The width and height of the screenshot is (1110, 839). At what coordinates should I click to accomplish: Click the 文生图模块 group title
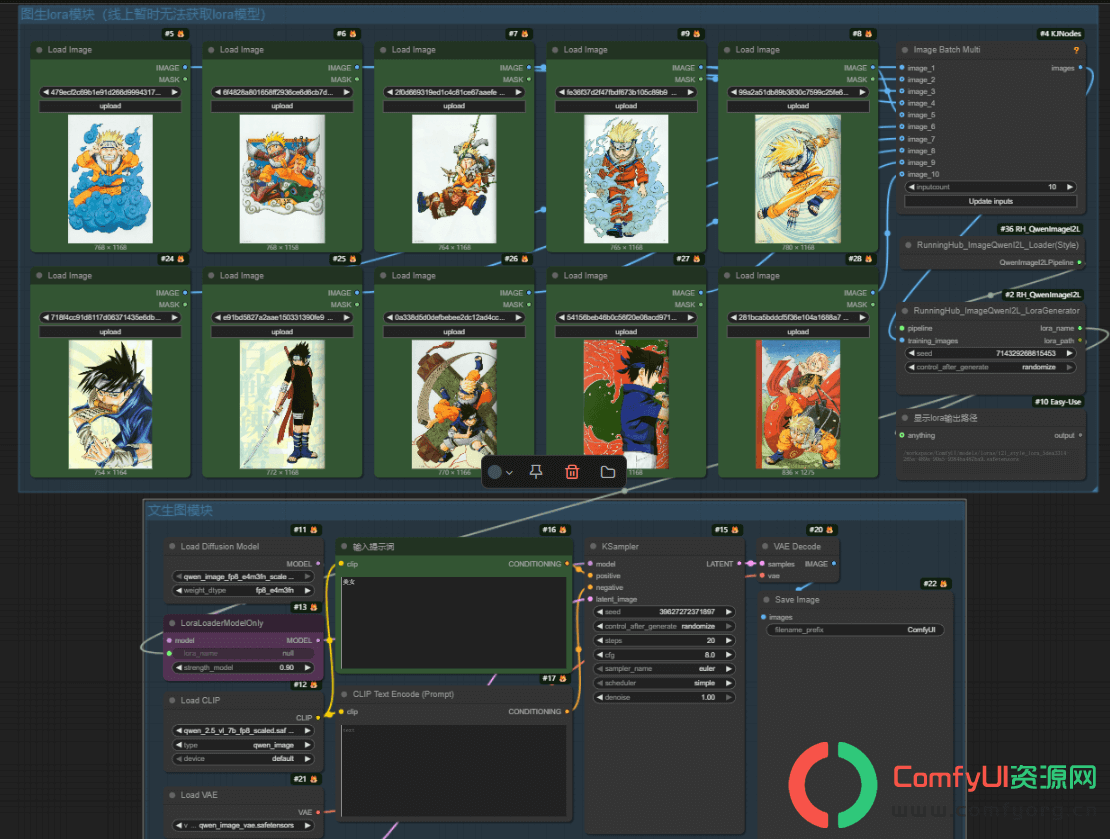[180, 510]
